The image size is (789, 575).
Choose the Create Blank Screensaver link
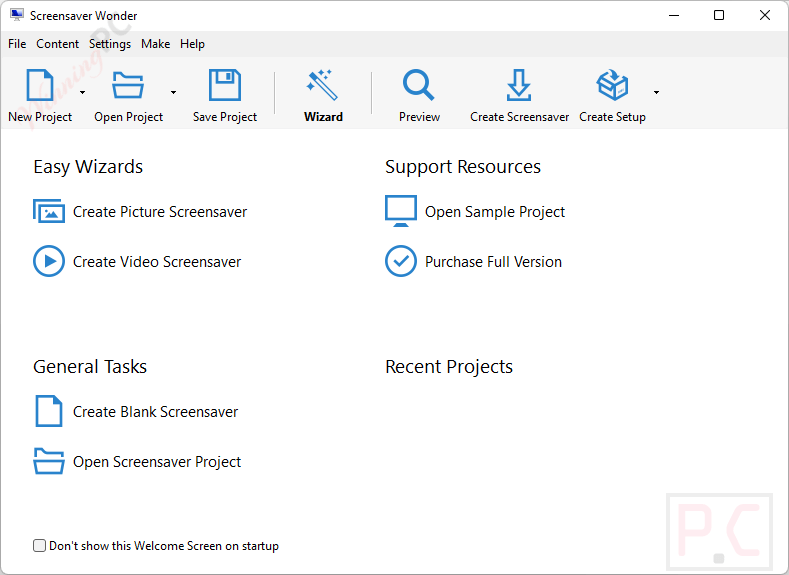(x=155, y=412)
